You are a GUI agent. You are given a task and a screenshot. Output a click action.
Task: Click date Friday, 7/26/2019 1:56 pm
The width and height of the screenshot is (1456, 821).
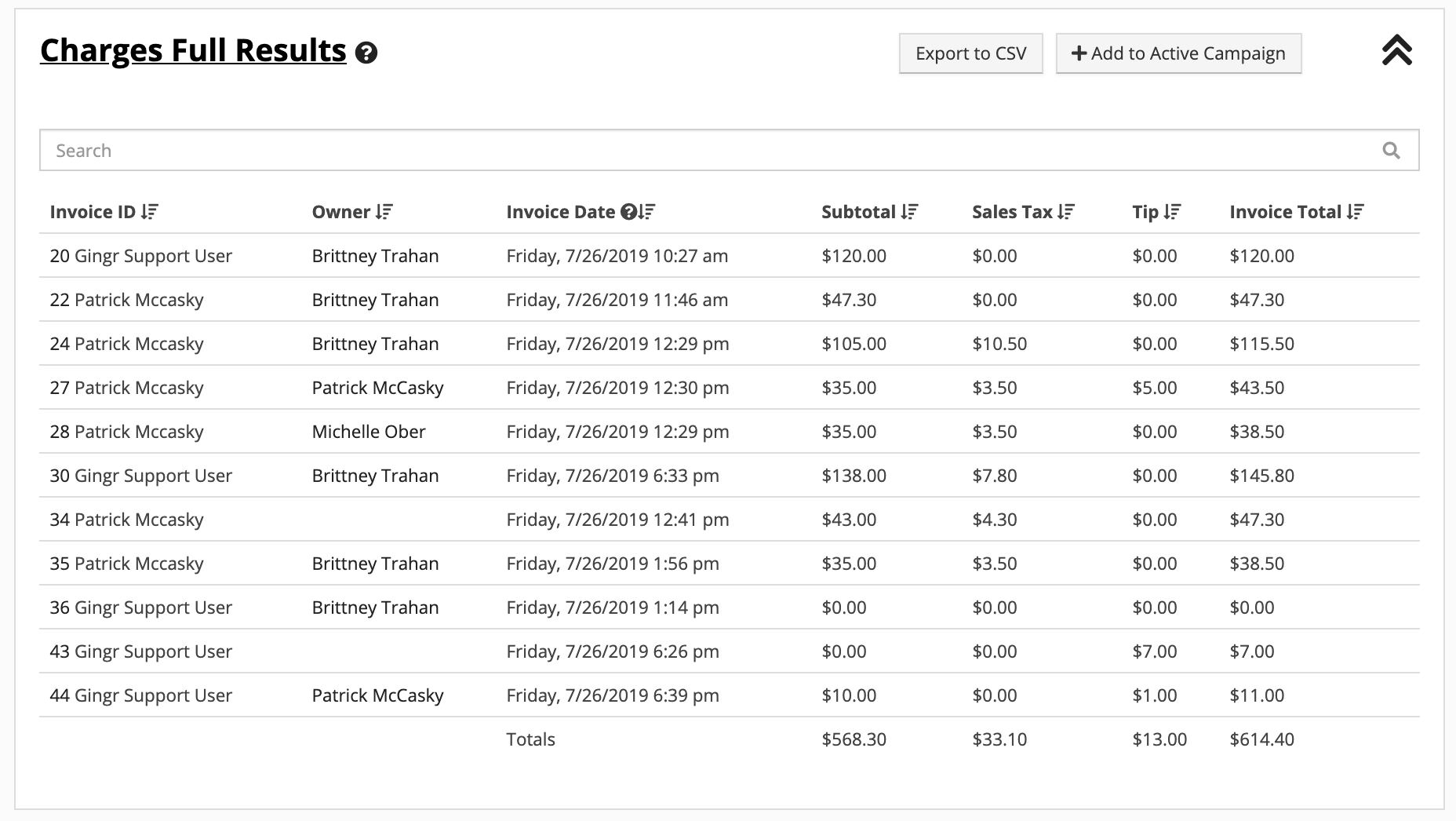613,564
